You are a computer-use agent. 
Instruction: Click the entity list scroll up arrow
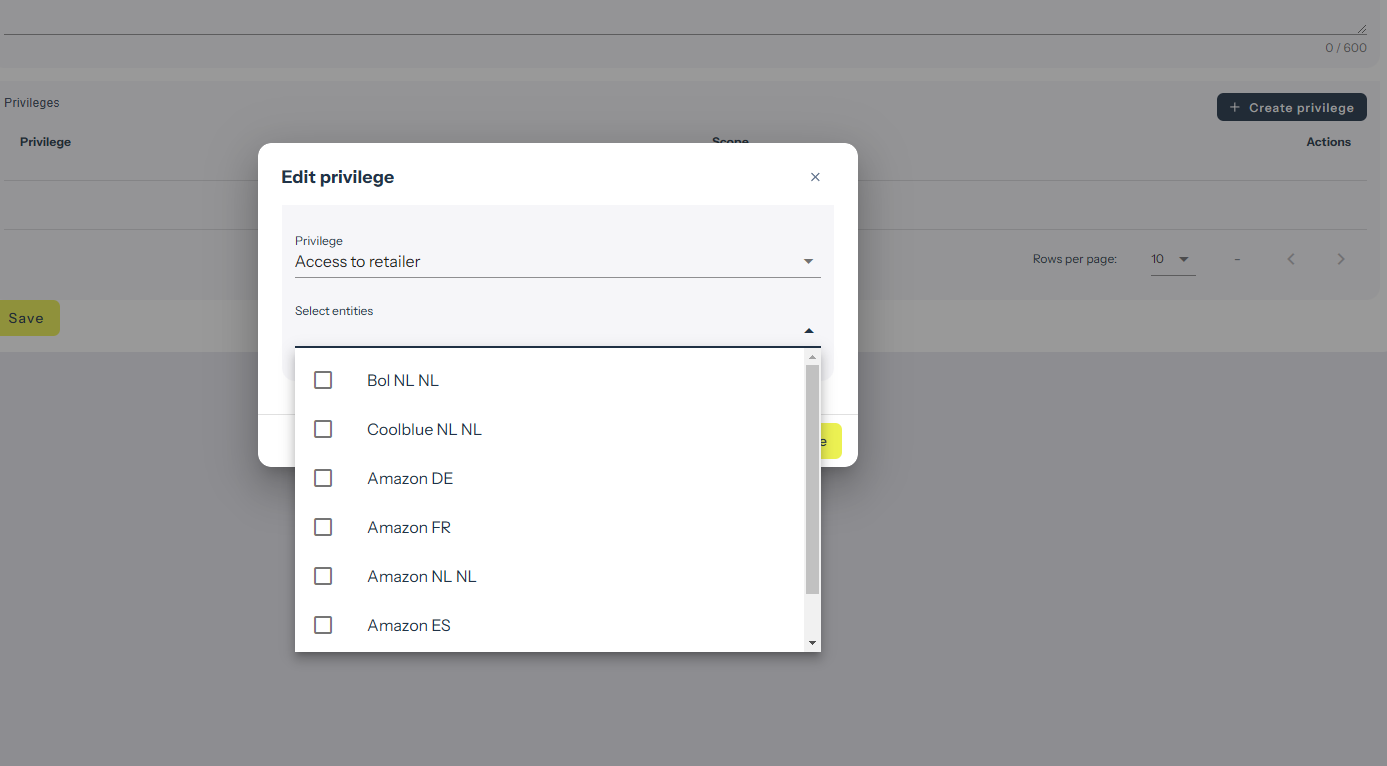tap(812, 357)
